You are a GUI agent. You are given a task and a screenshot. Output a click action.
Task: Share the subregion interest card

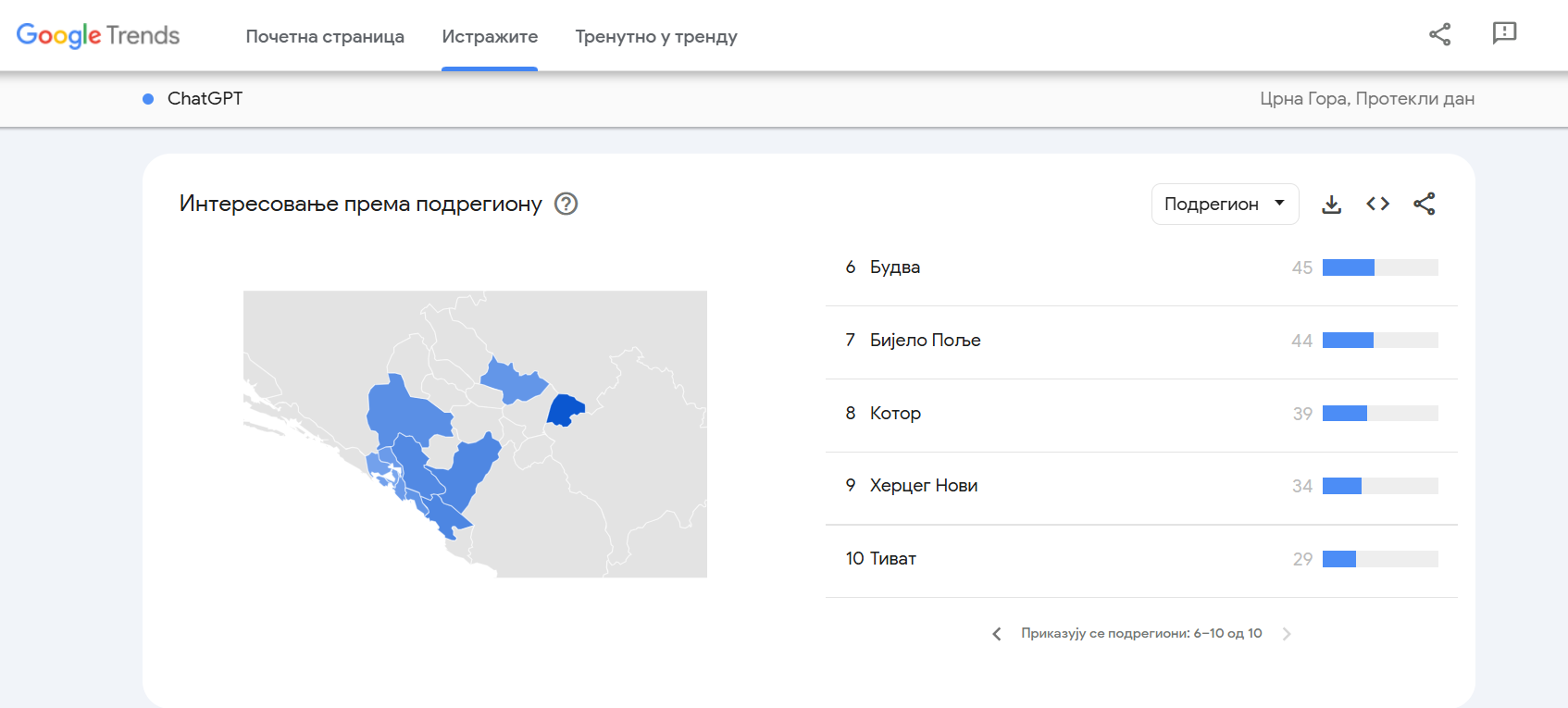pyautogui.click(x=1424, y=204)
